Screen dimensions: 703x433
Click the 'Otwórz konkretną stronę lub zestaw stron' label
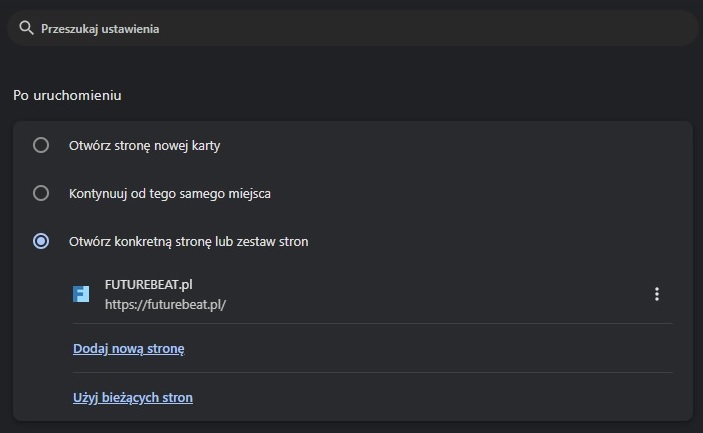[189, 241]
